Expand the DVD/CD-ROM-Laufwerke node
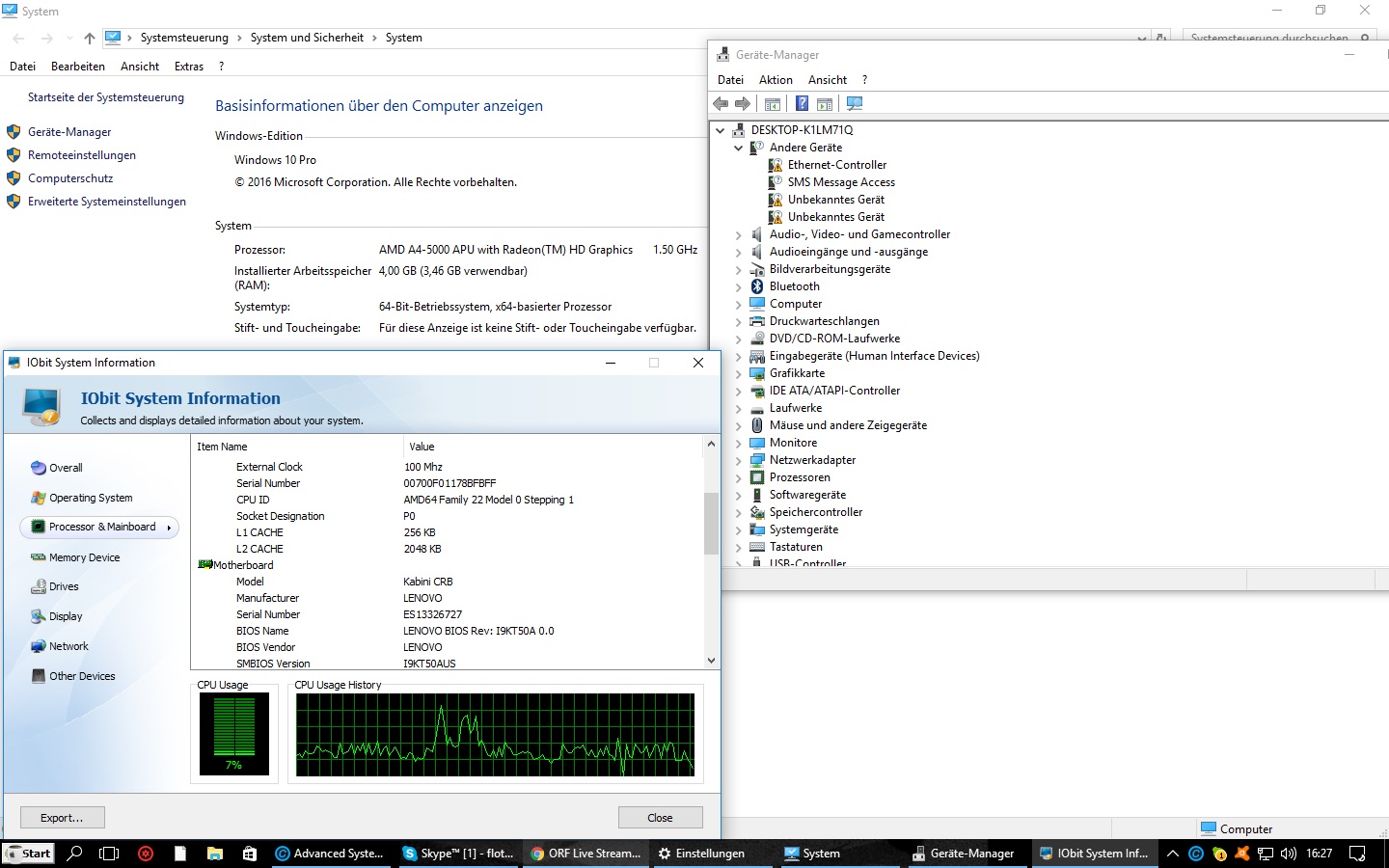The height and width of the screenshot is (868, 1389). point(739,339)
